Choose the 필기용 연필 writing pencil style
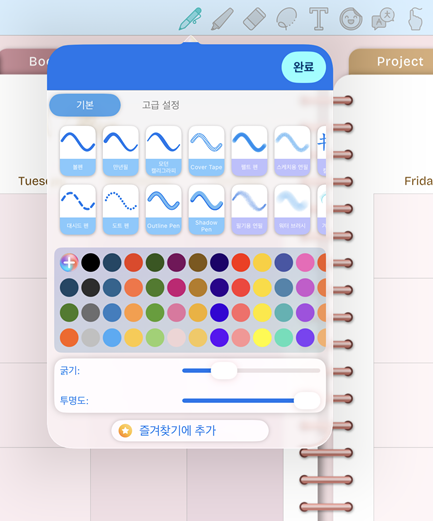 coord(249,209)
